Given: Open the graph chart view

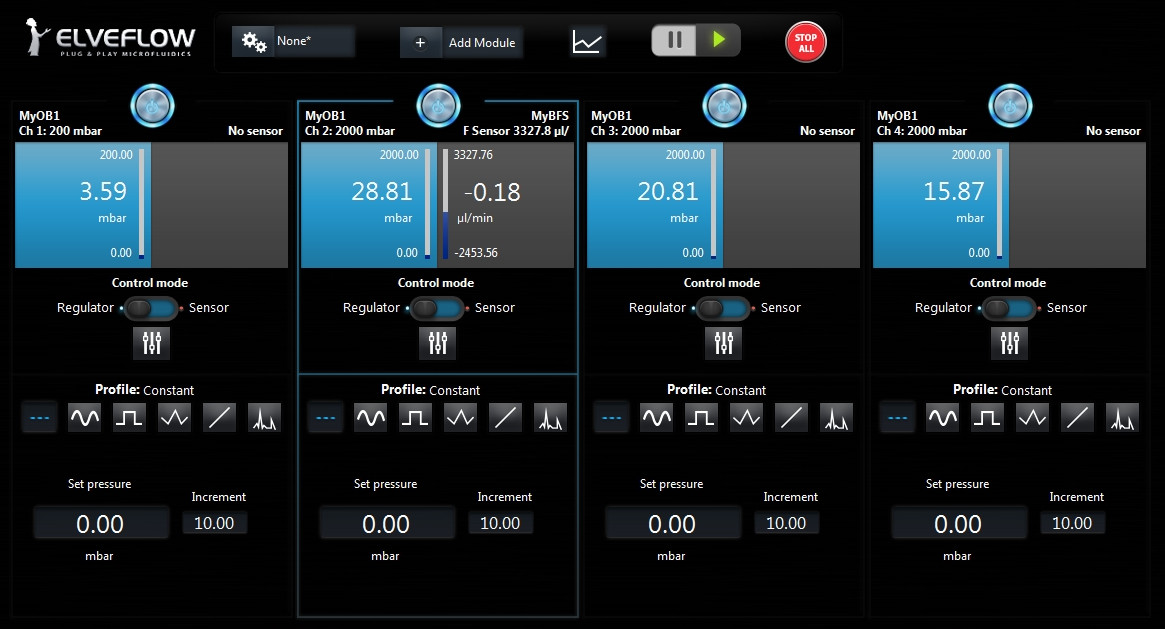Looking at the screenshot, I should [x=588, y=42].
